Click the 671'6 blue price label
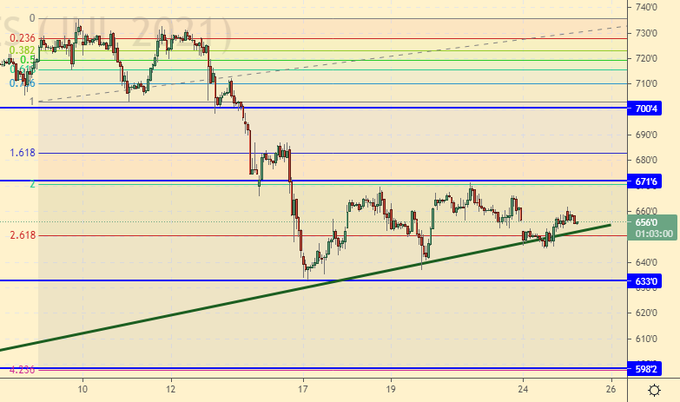The height and width of the screenshot is (402, 680). tap(646, 182)
